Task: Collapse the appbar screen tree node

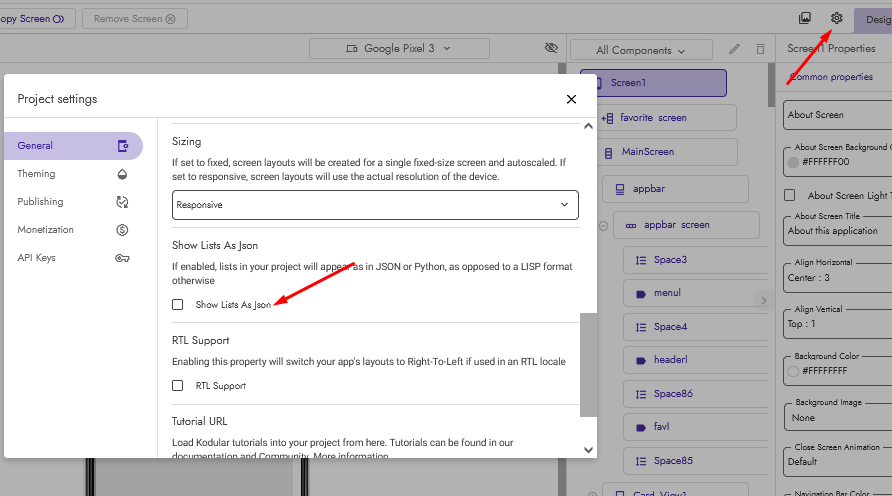Action: click(603, 226)
